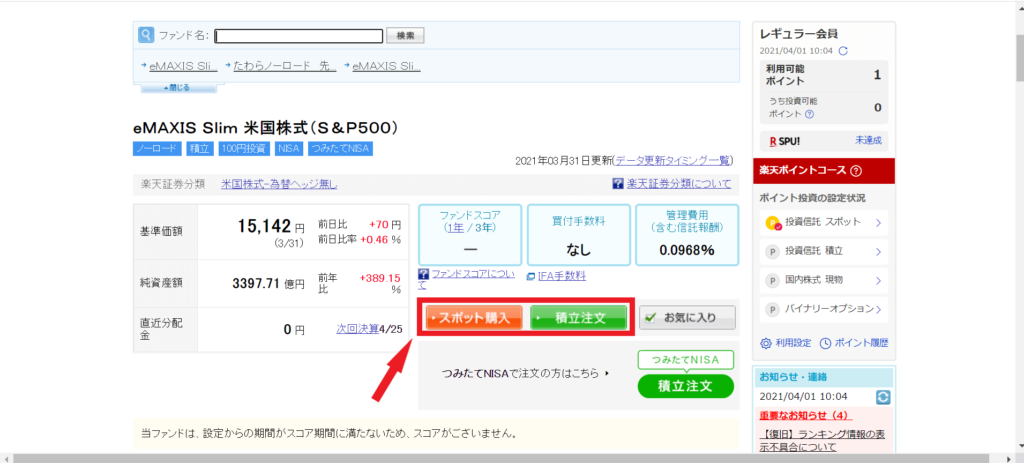Open 重要なお知らせ(4) link

806,415
